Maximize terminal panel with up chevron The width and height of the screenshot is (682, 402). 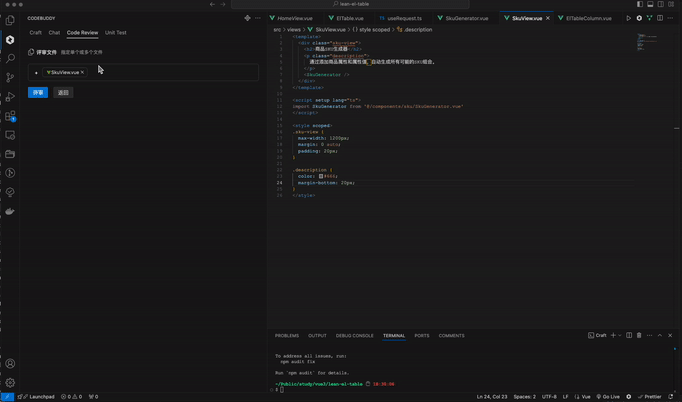tap(660, 335)
